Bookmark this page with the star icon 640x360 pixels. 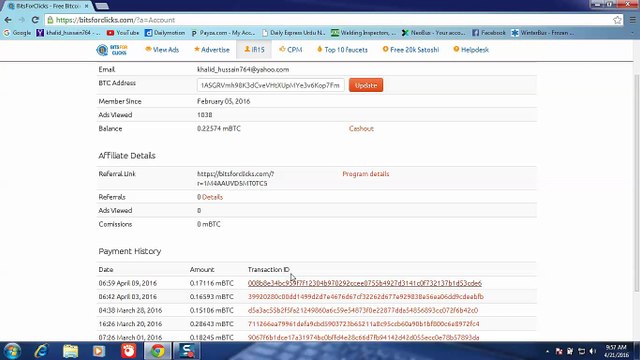(617, 20)
